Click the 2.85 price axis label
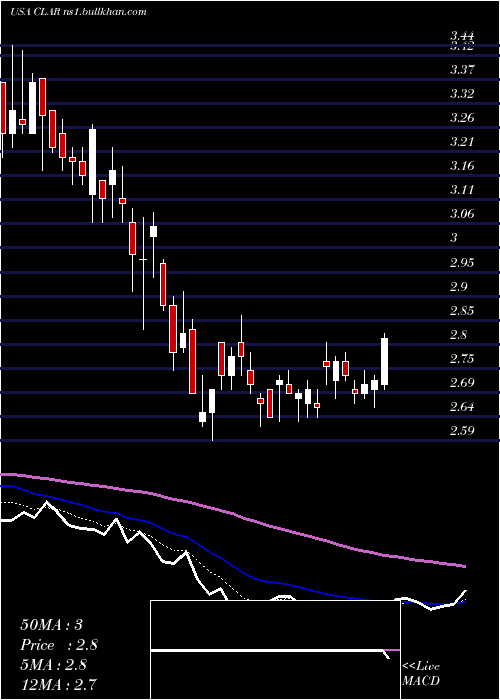Viewport: 500px width, 700px height. (x=462, y=310)
